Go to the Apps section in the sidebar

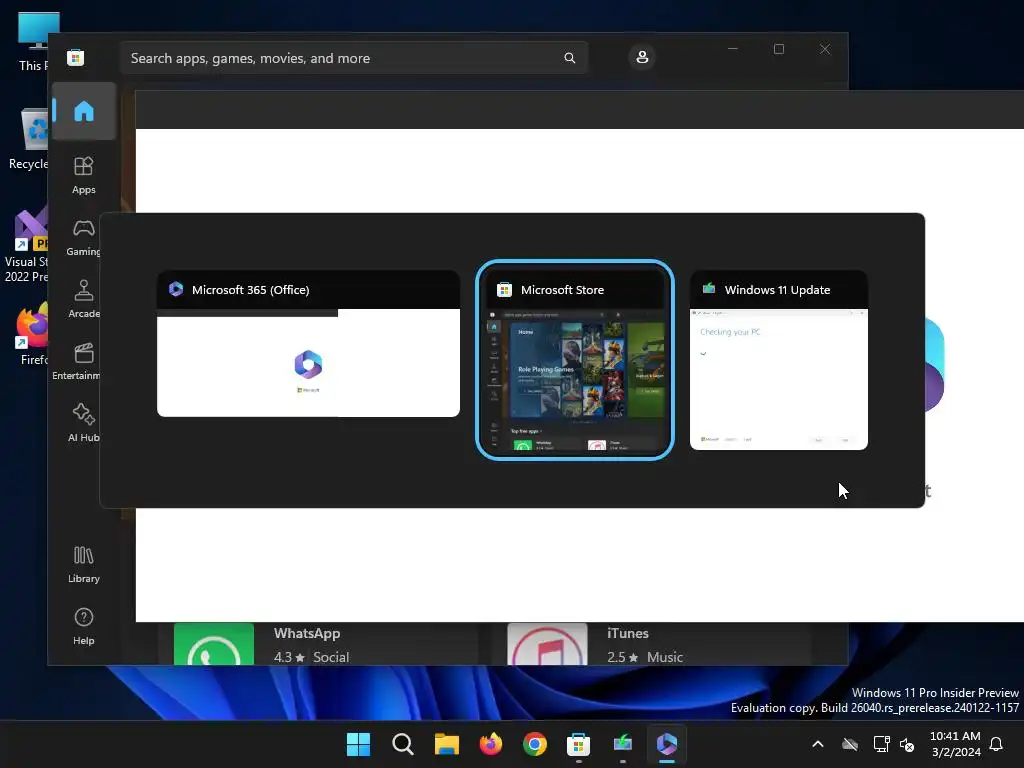tap(84, 175)
